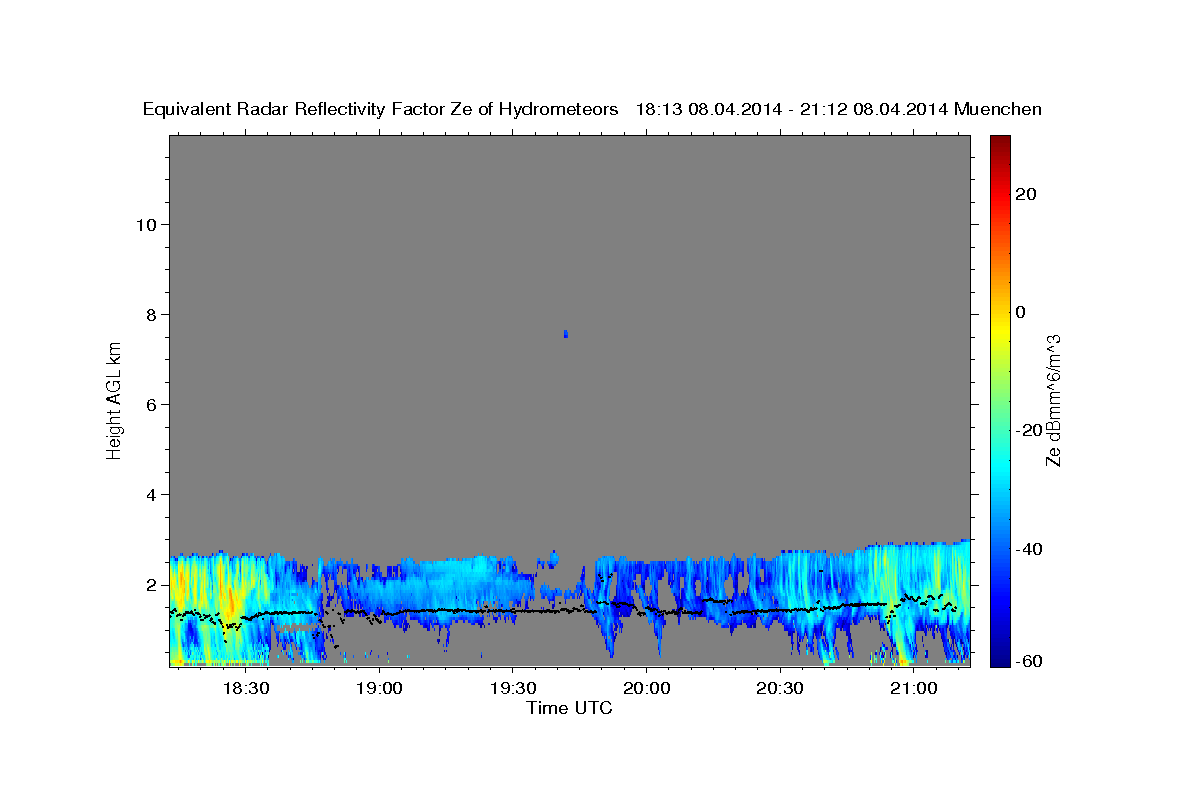1200x800 pixels.
Task: Click the height tick label '2'
Action: 152,584
